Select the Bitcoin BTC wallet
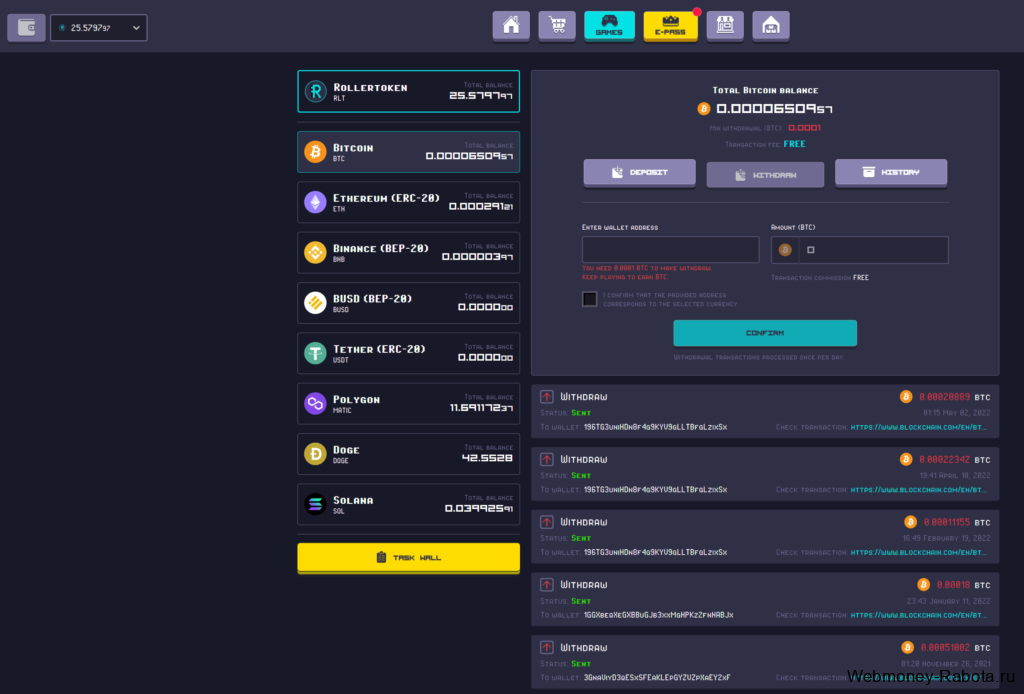 tap(409, 151)
